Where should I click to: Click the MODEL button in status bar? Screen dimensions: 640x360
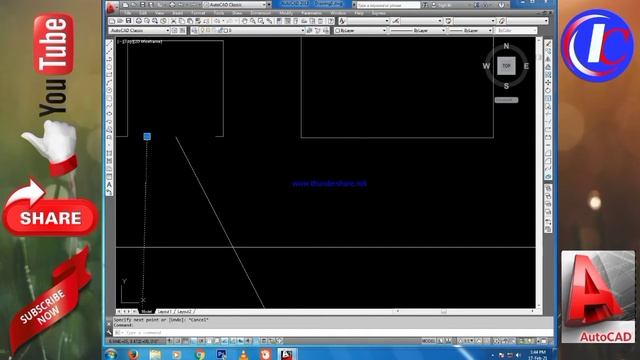point(428,341)
